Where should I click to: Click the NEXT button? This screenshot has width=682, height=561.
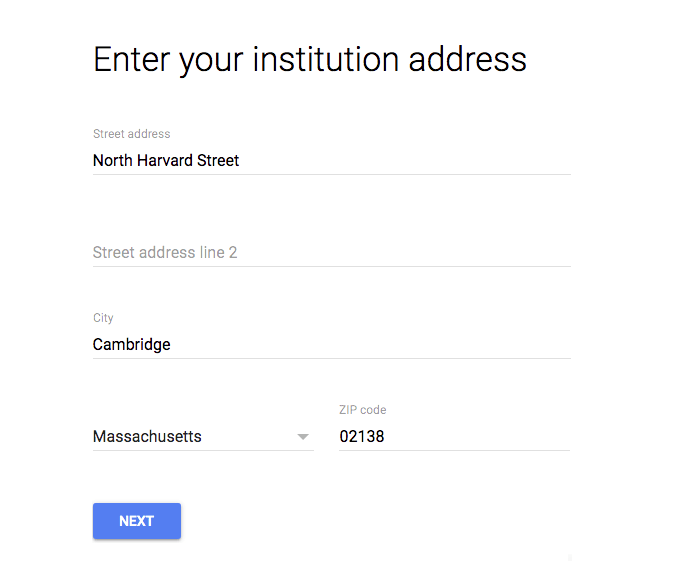coord(137,521)
